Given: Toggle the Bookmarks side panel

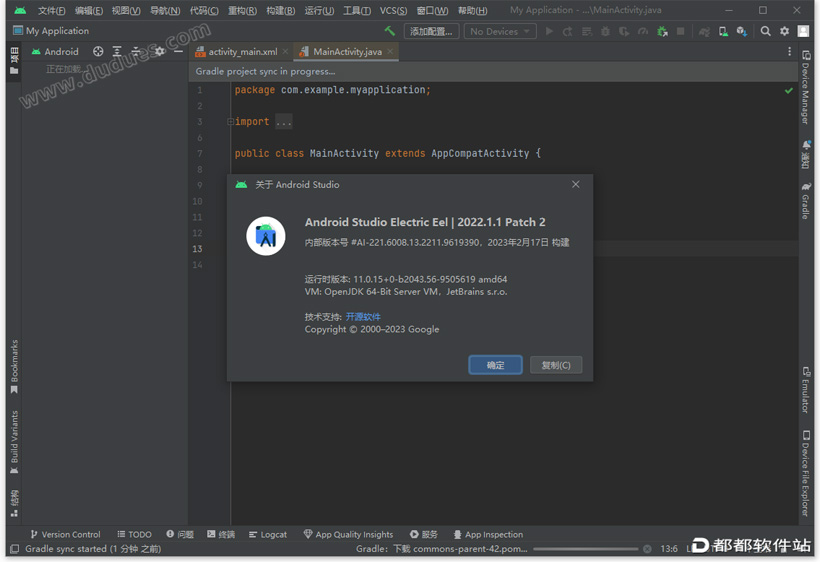Looking at the screenshot, I should pyautogui.click(x=14, y=367).
